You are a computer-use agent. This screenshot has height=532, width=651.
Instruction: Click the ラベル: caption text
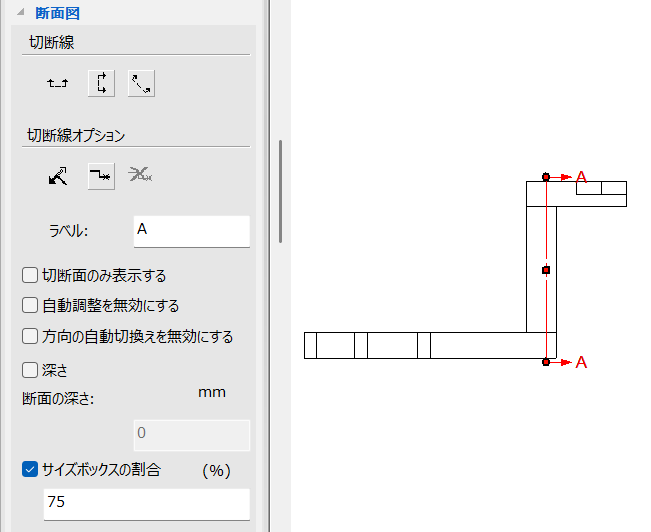coord(69,230)
